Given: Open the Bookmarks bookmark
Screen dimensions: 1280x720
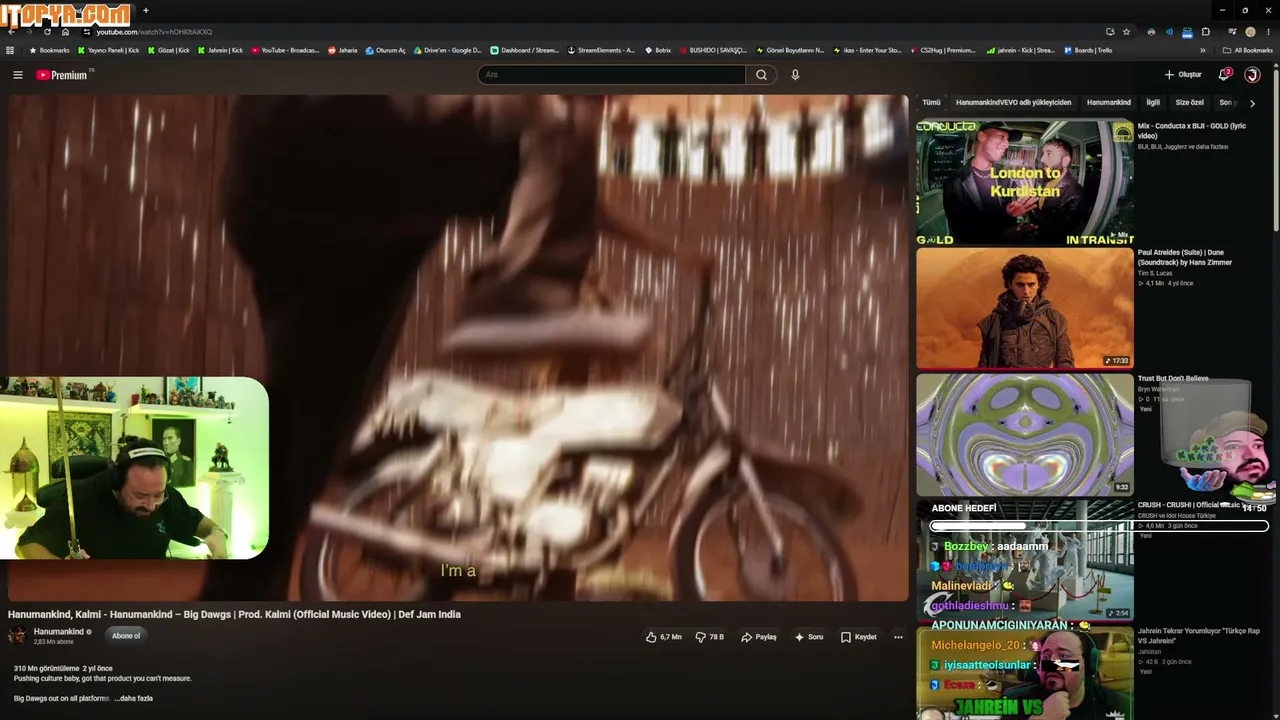Looking at the screenshot, I should pos(49,50).
